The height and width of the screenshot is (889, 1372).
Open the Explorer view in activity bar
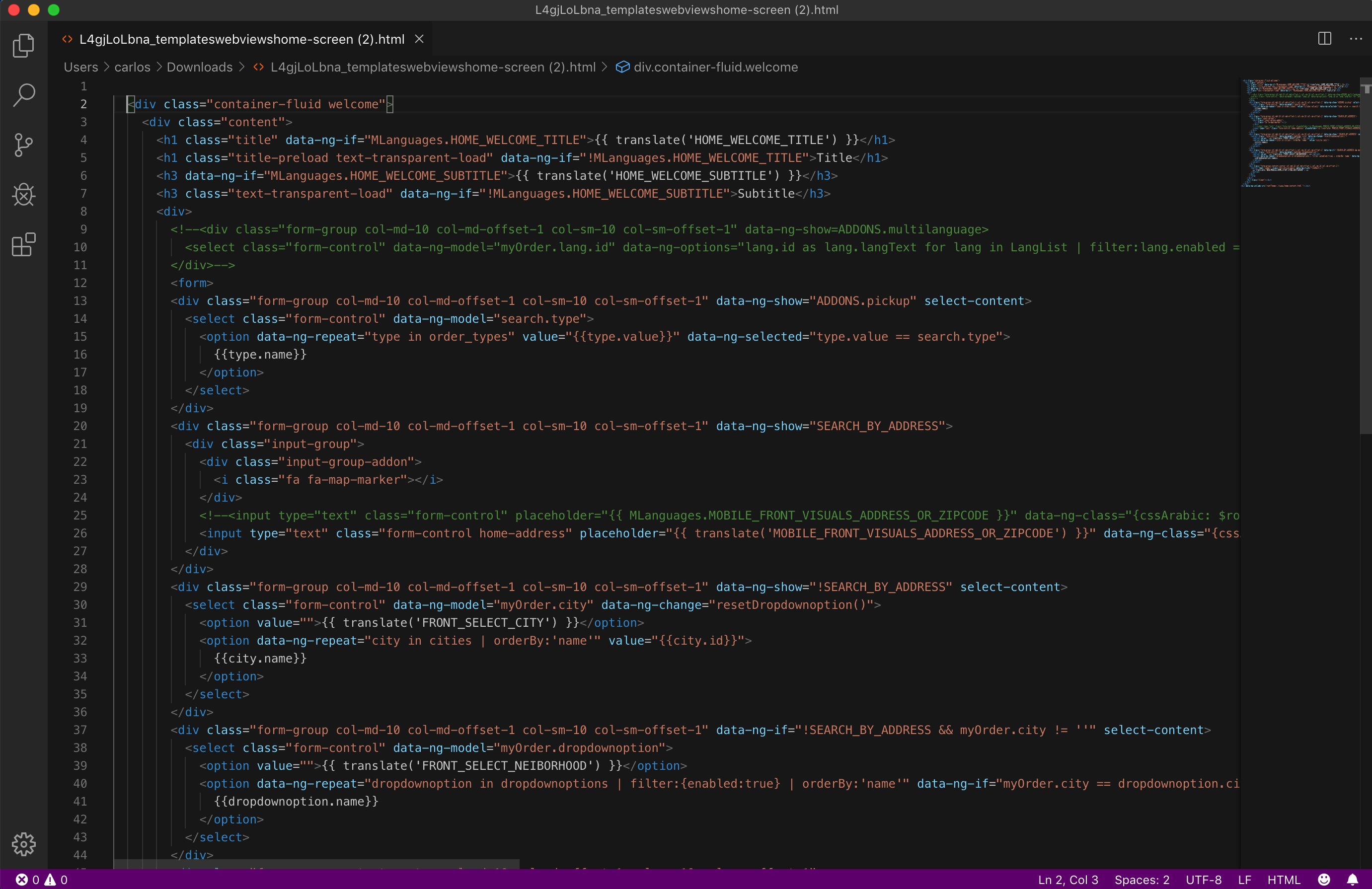point(24,46)
